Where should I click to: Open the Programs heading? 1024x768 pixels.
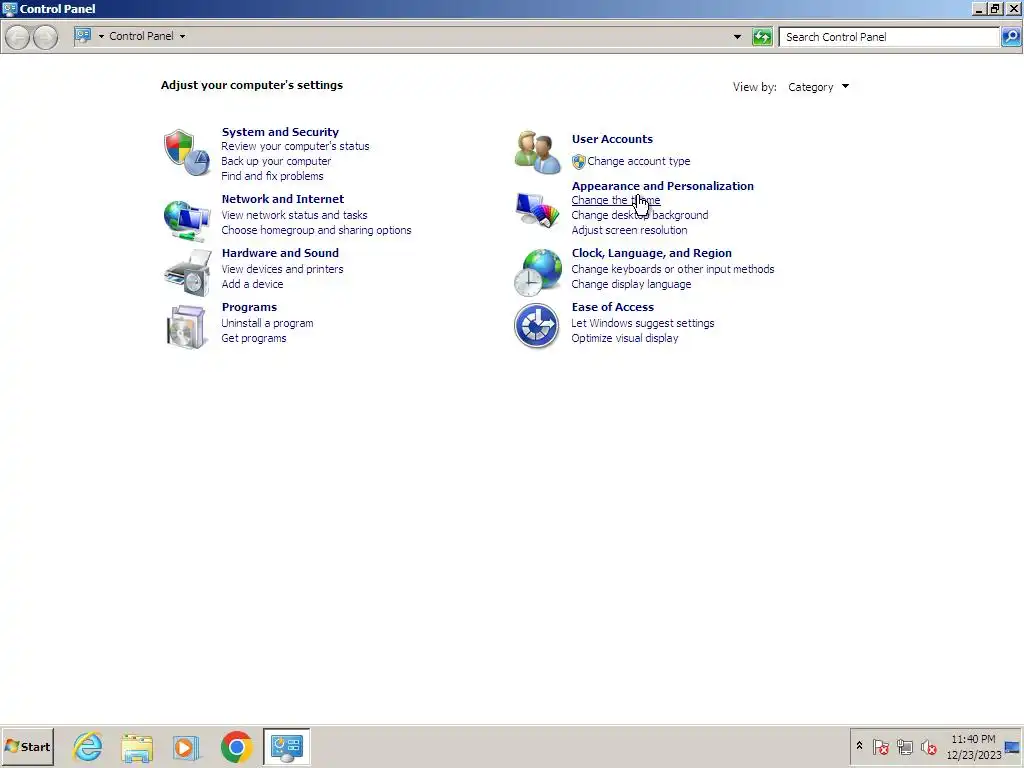click(249, 307)
